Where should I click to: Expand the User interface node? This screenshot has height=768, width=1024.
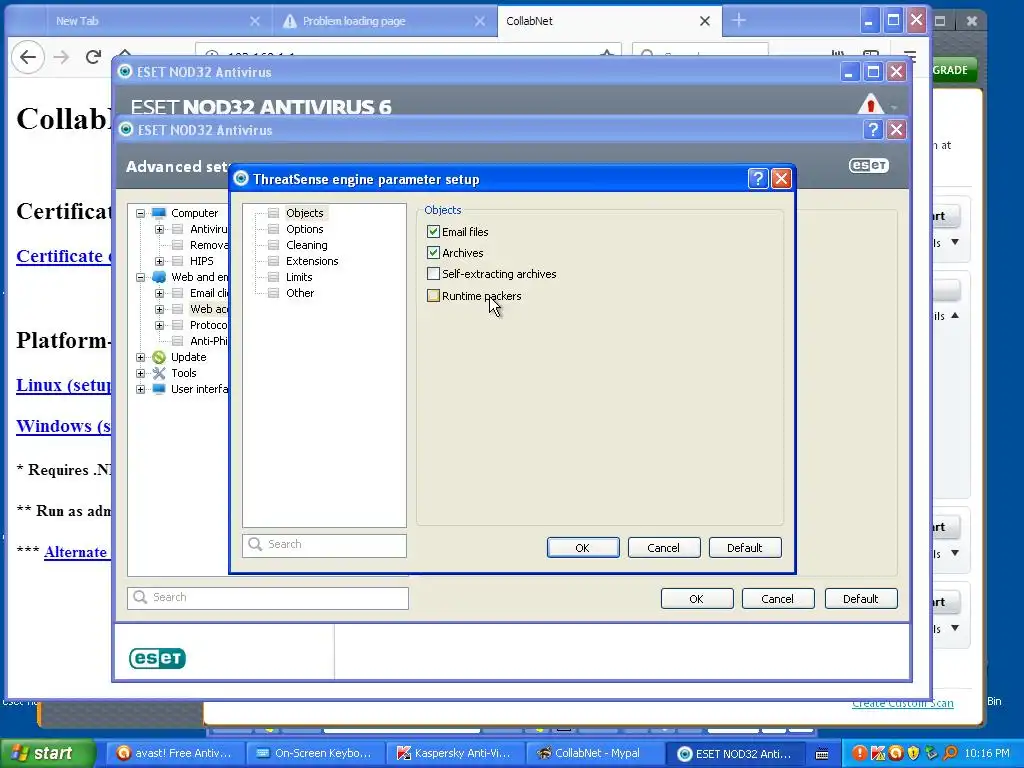tap(140, 389)
